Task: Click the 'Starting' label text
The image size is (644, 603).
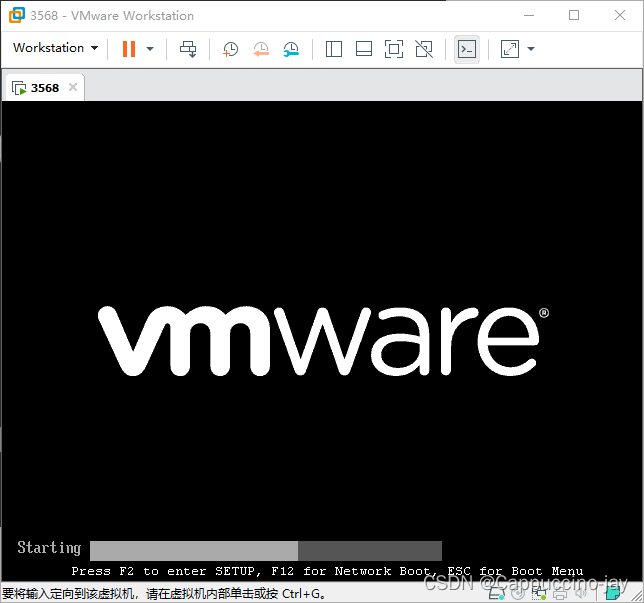Action: point(49,548)
